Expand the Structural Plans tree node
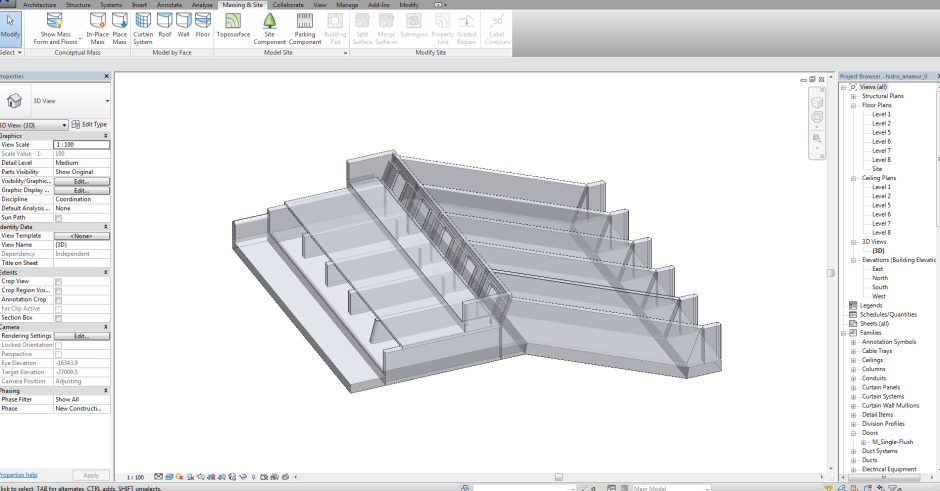 [x=853, y=96]
